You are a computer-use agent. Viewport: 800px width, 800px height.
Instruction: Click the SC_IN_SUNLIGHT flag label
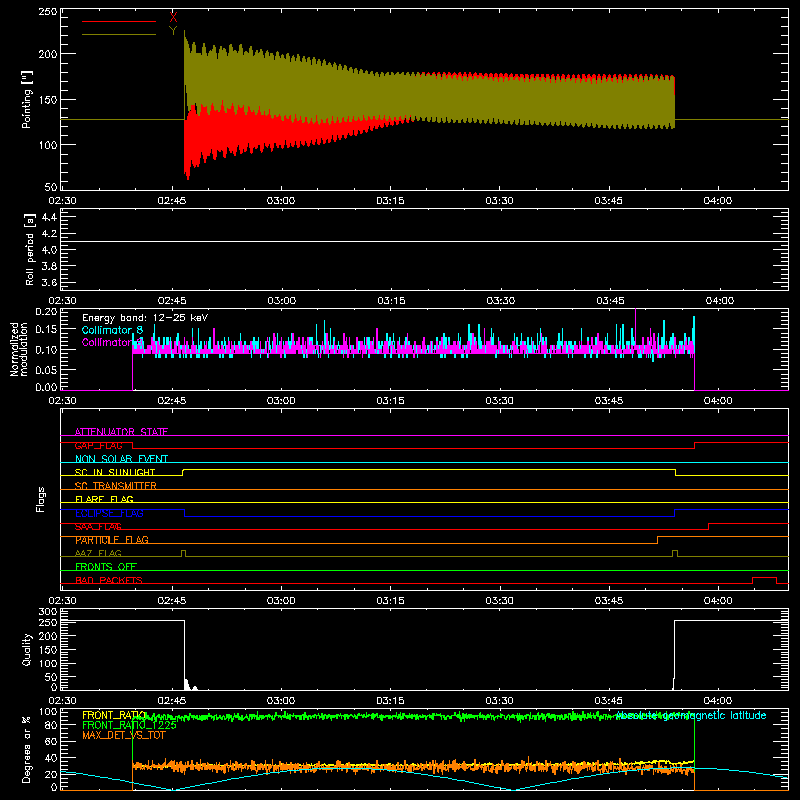point(115,472)
